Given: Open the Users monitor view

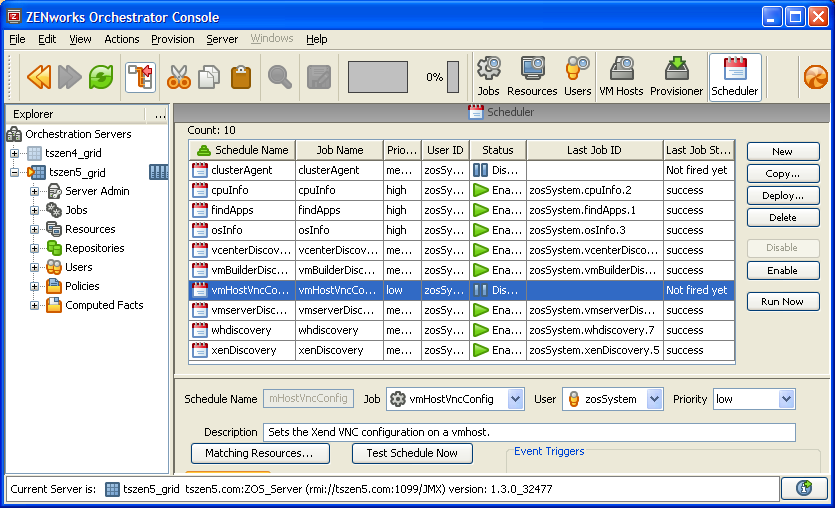Looking at the screenshot, I should (577, 77).
